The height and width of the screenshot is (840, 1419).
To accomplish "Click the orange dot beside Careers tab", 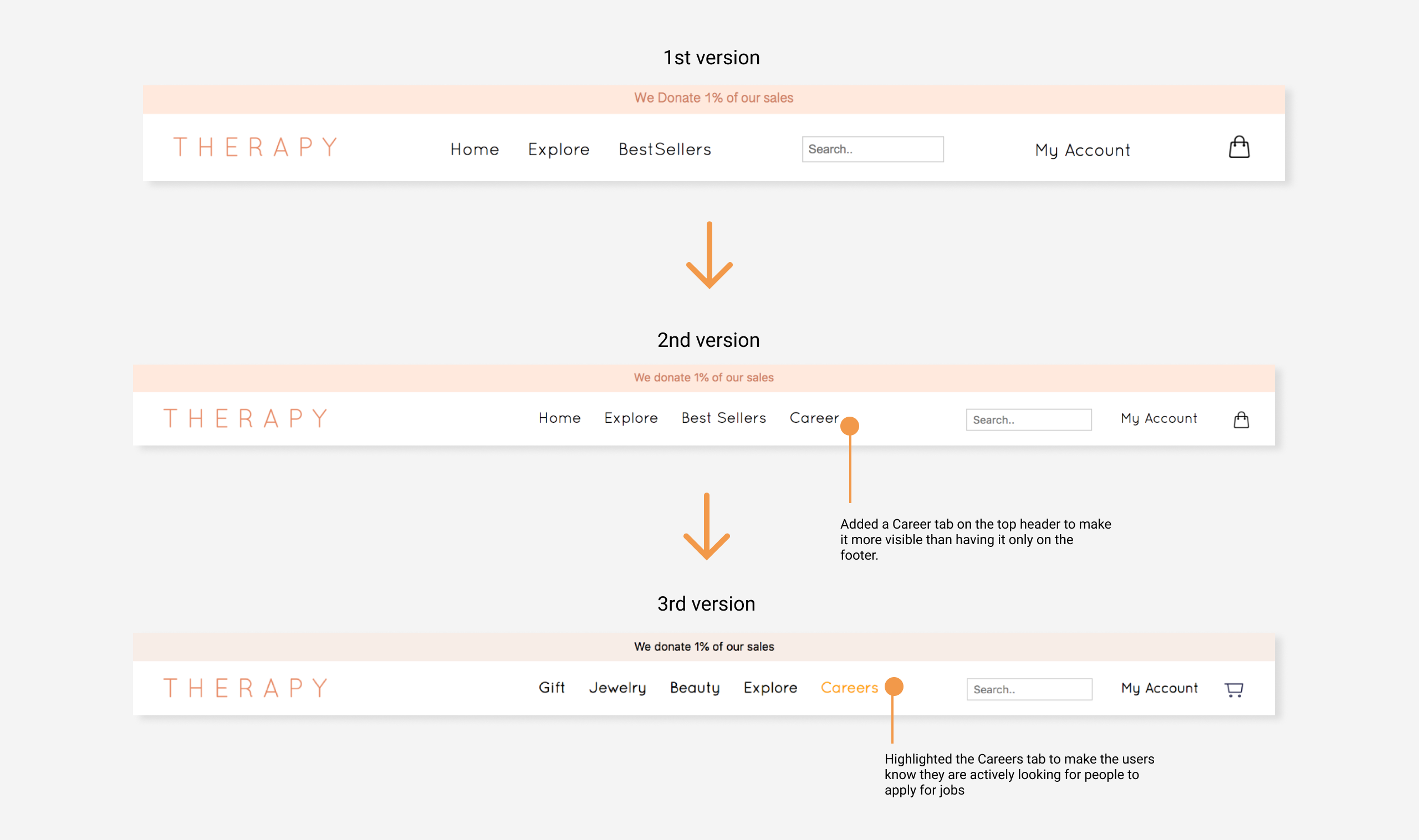I will click(894, 686).
